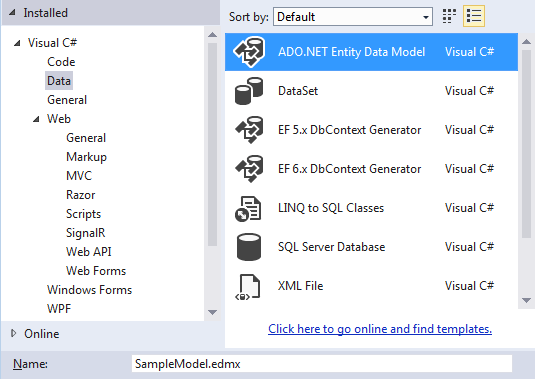Click the category tree scroll up arrow

point(212,35)
